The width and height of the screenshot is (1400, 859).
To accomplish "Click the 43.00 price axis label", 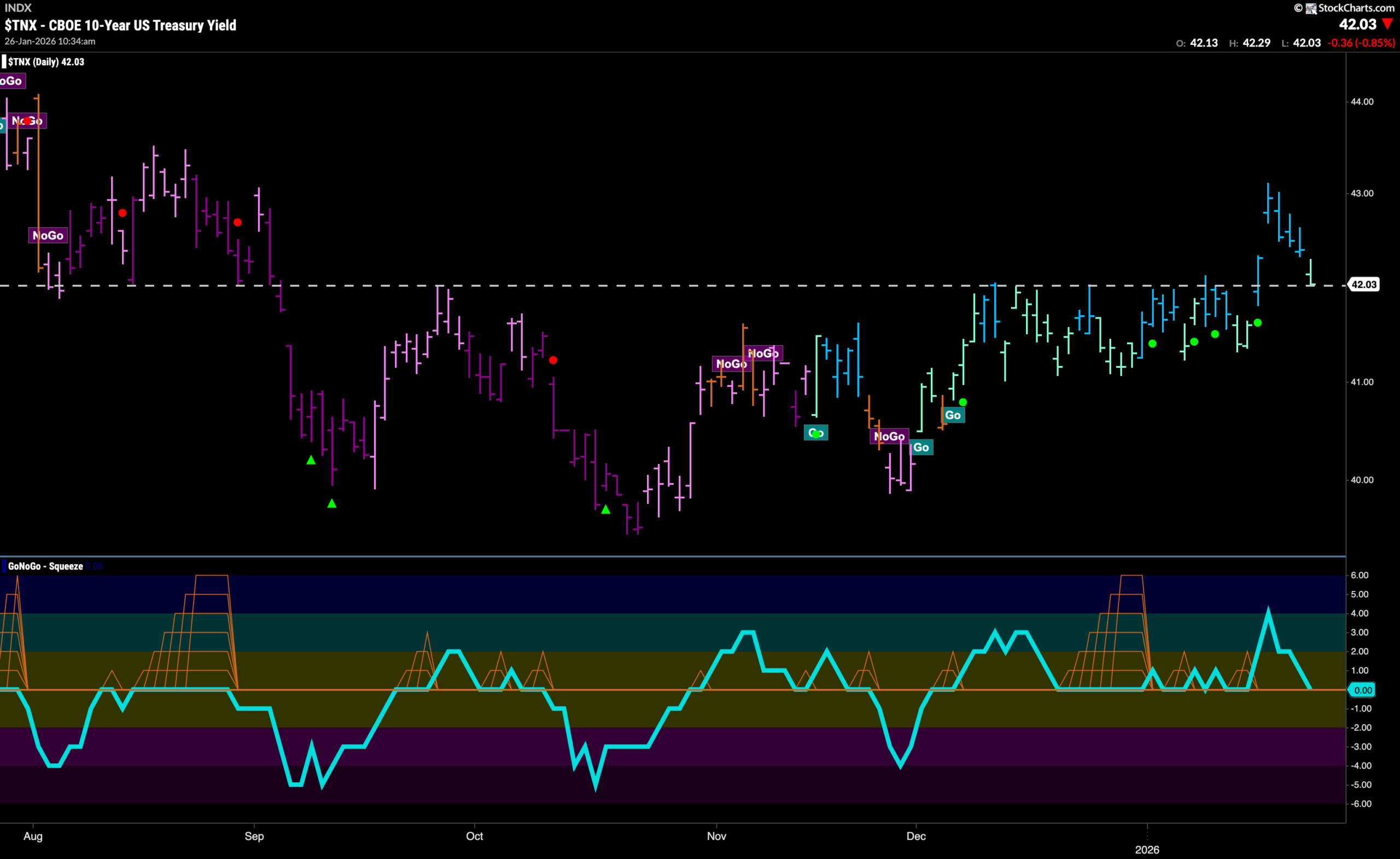I will click(1362, 193).
